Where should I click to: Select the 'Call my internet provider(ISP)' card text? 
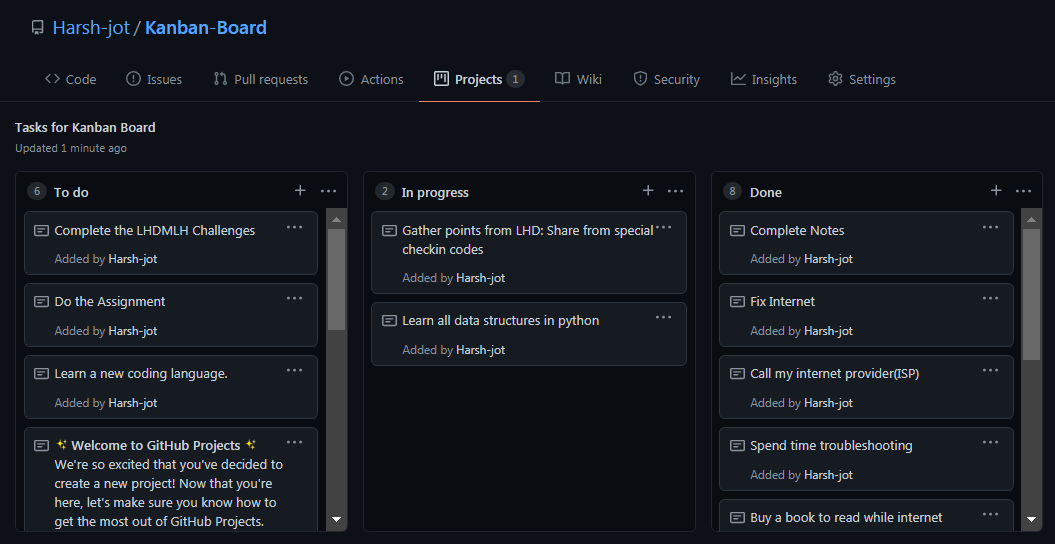tap(834, 374)
